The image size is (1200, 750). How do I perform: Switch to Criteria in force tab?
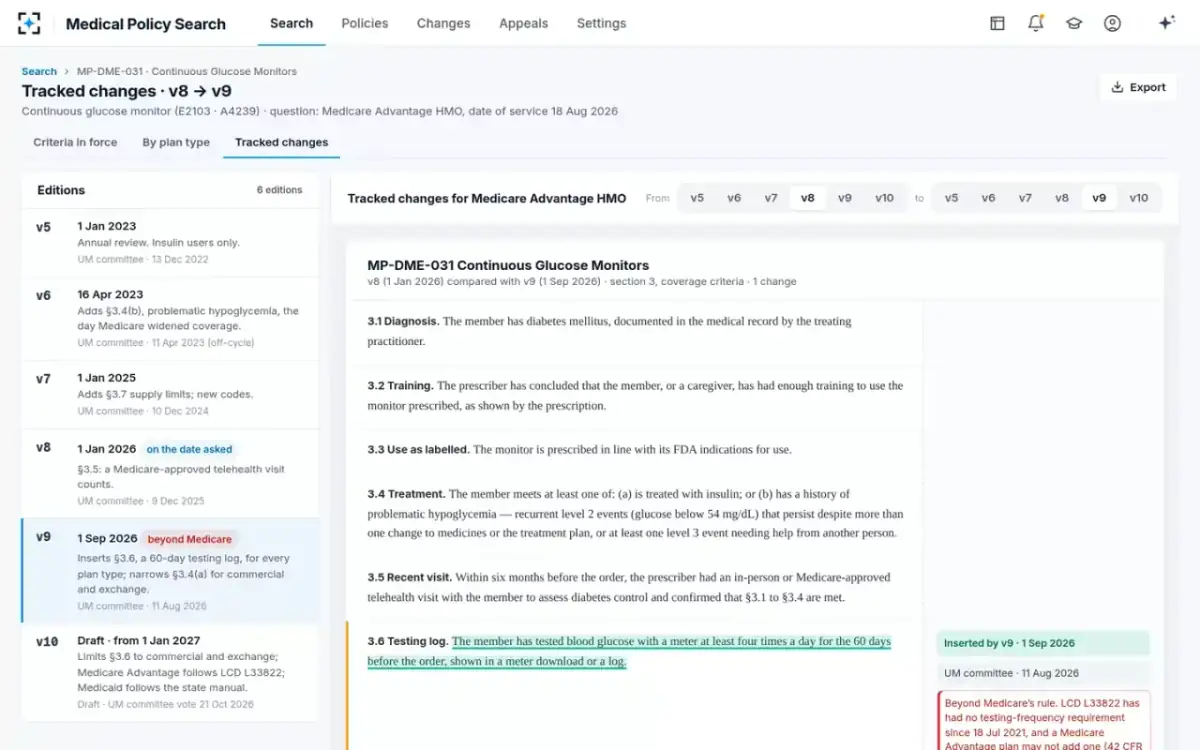tap(75, 142)
